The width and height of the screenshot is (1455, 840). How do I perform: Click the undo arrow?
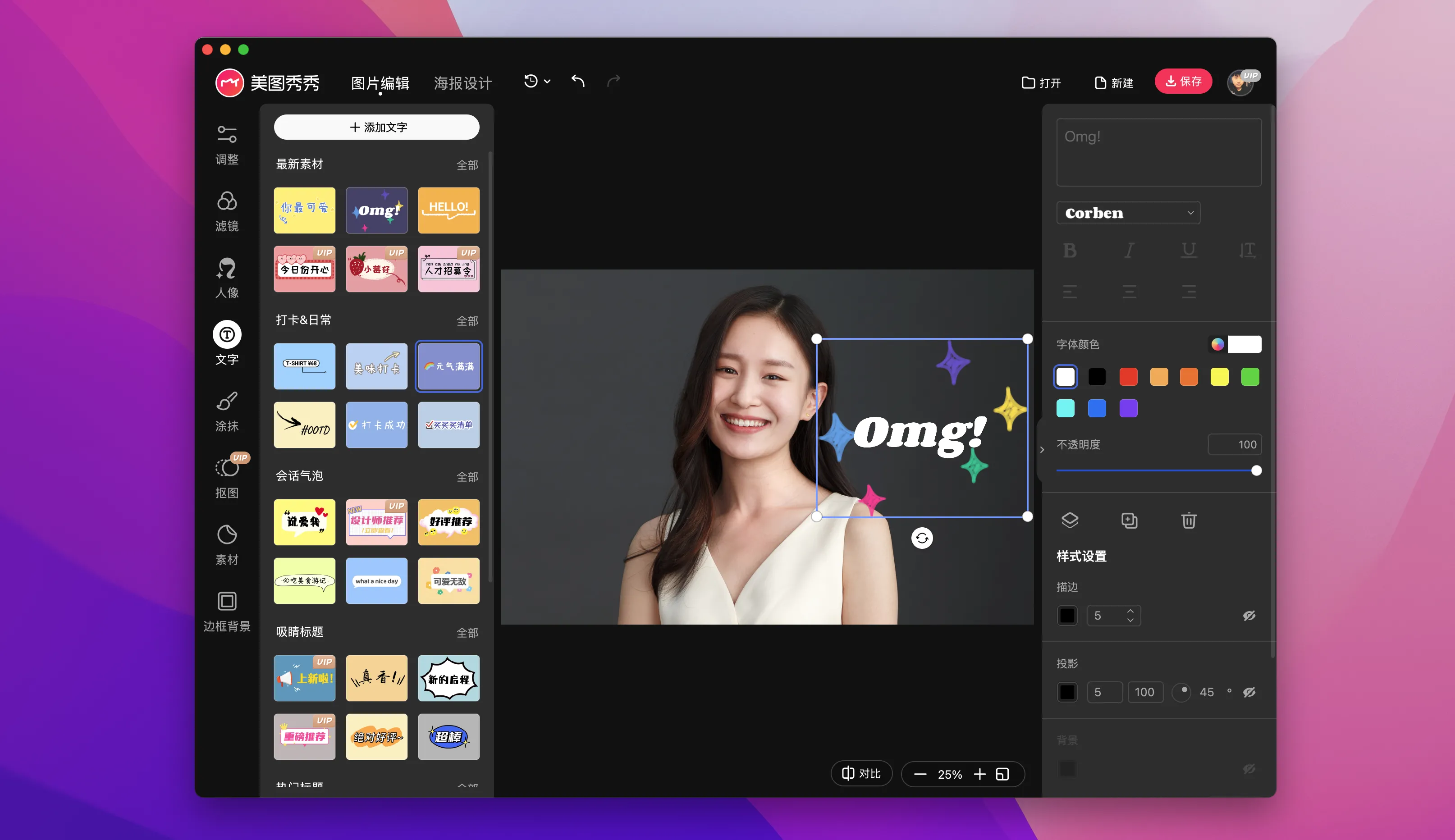point(577,82)
